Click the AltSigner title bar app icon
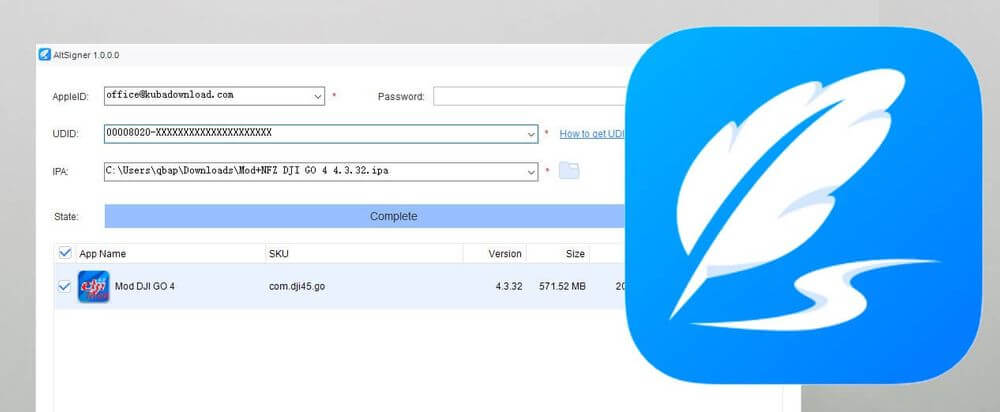Image resolution: width=1000 pixels, height=412 pixels. coord(44,55)
